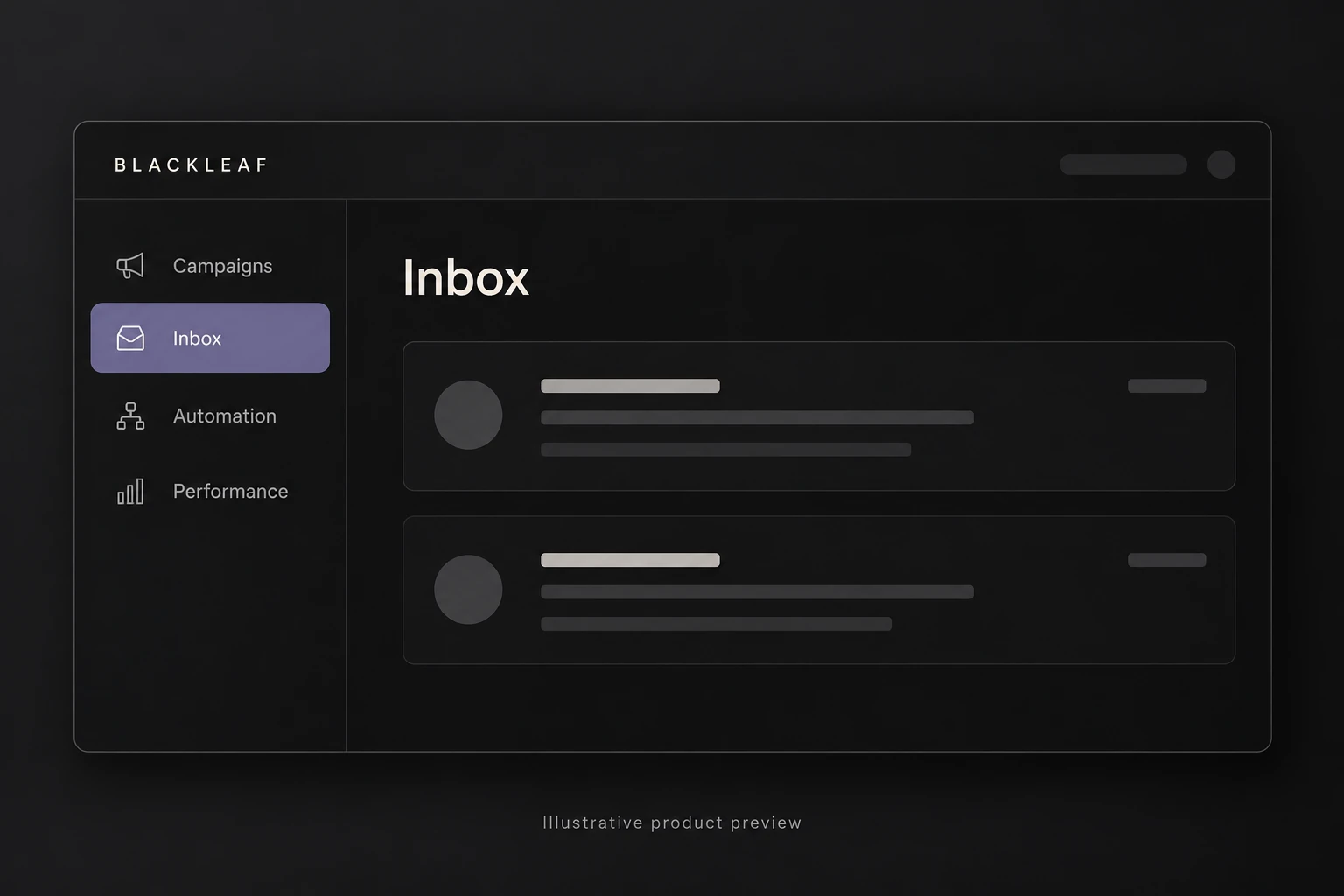The image size is (1344, 896).
Task: Open the Campaigns section label
Action: [222, 266]
